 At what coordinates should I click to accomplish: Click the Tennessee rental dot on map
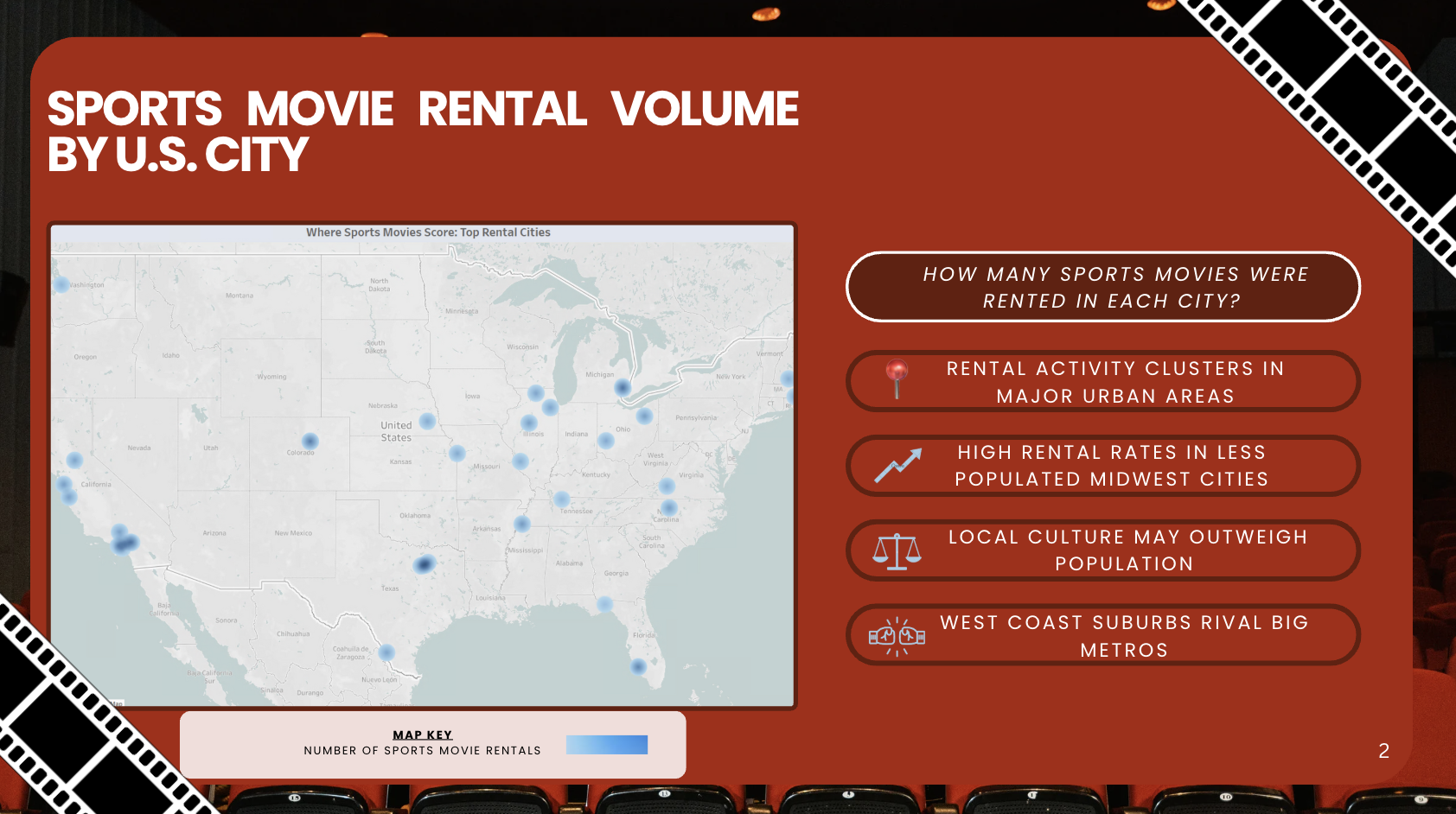[562, 499]
